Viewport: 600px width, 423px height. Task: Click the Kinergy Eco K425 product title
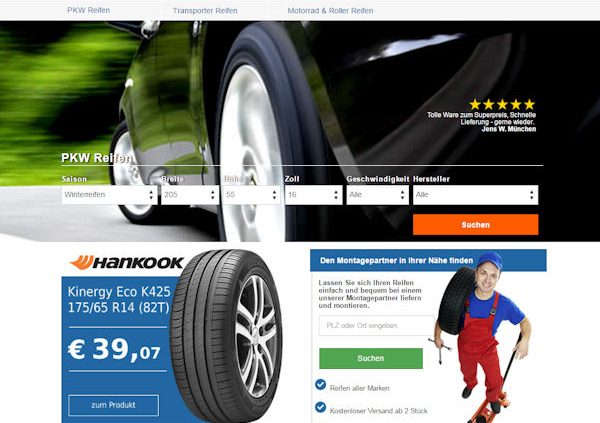(119, 299)
